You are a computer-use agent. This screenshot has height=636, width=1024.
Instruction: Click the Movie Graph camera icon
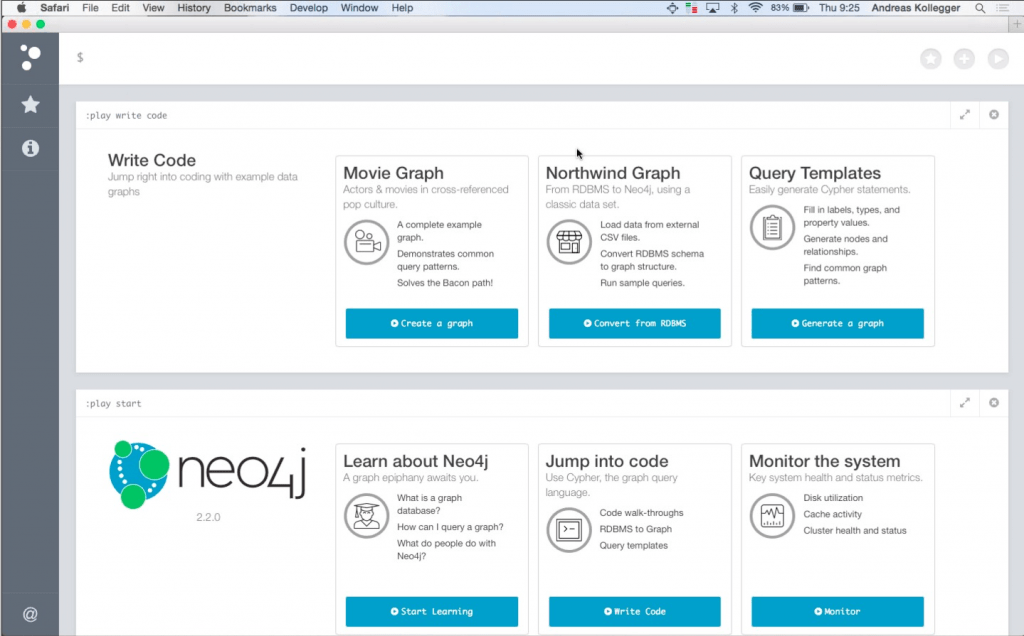[366, 242]
